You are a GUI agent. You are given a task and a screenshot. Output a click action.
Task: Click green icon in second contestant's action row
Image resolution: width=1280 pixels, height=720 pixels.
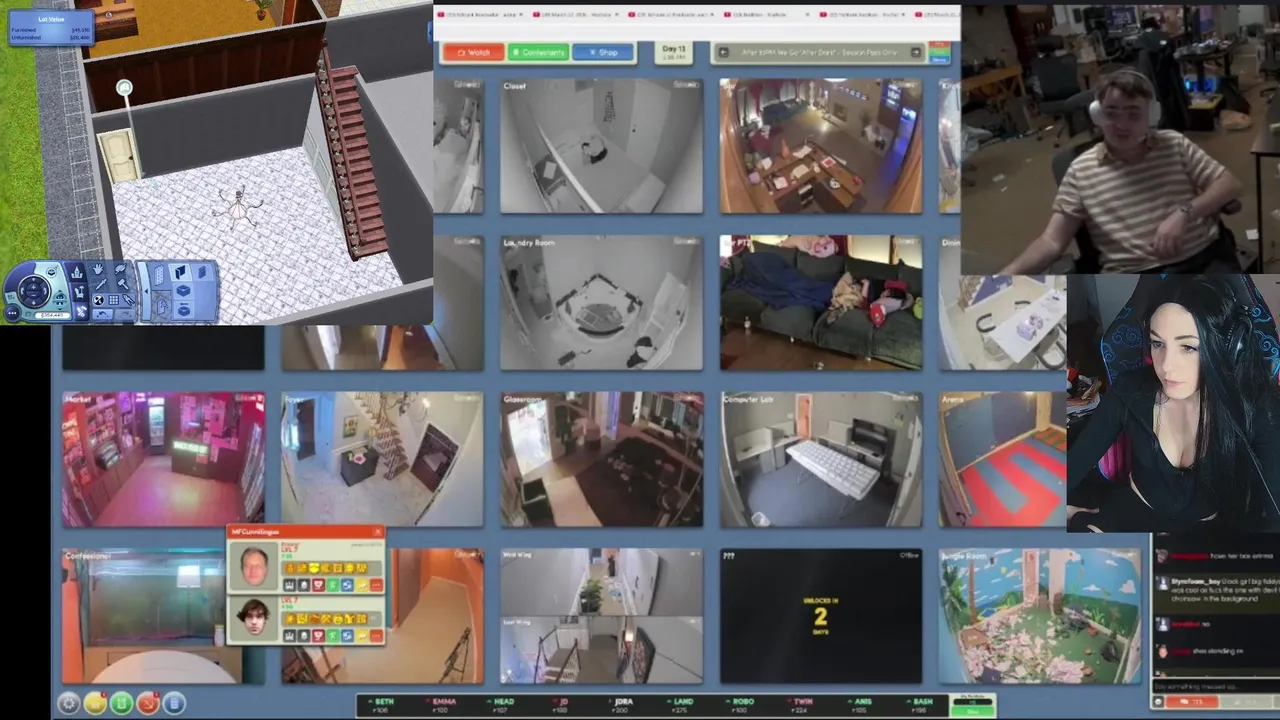[x=333, y=635]
